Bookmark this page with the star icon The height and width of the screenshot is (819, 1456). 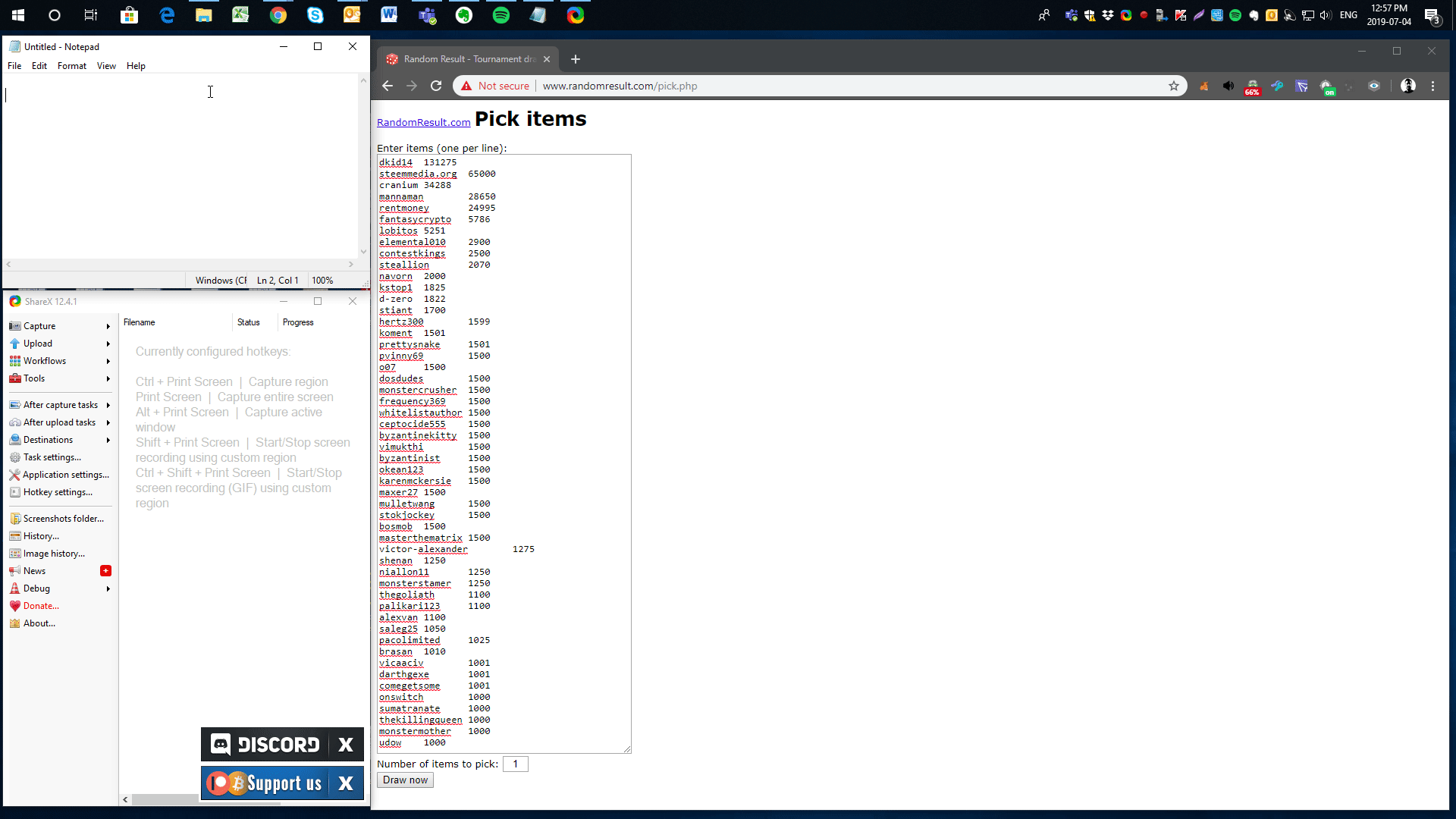(x=1174, y=86)
